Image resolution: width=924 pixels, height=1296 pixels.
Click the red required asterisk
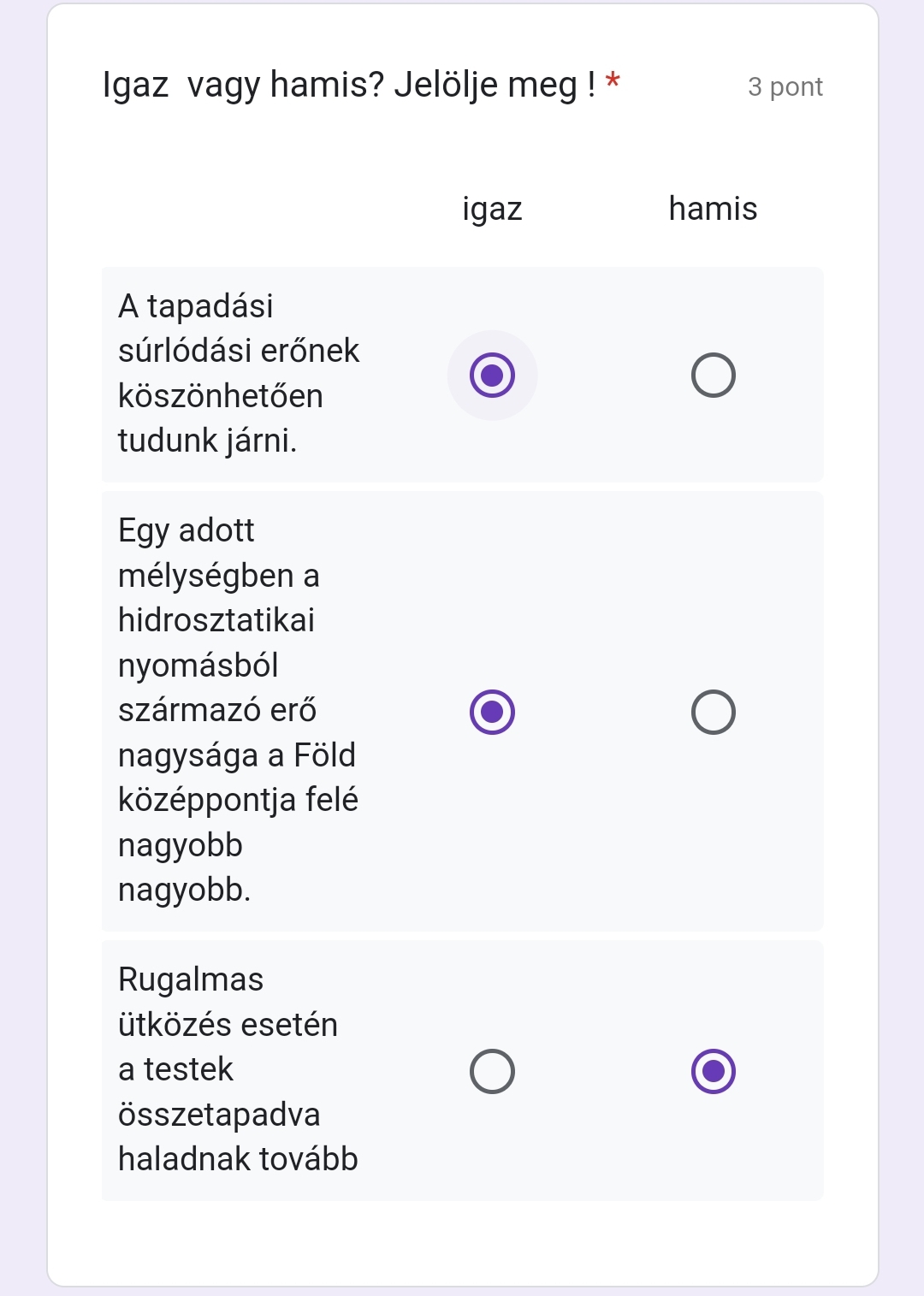click(613, 82)
